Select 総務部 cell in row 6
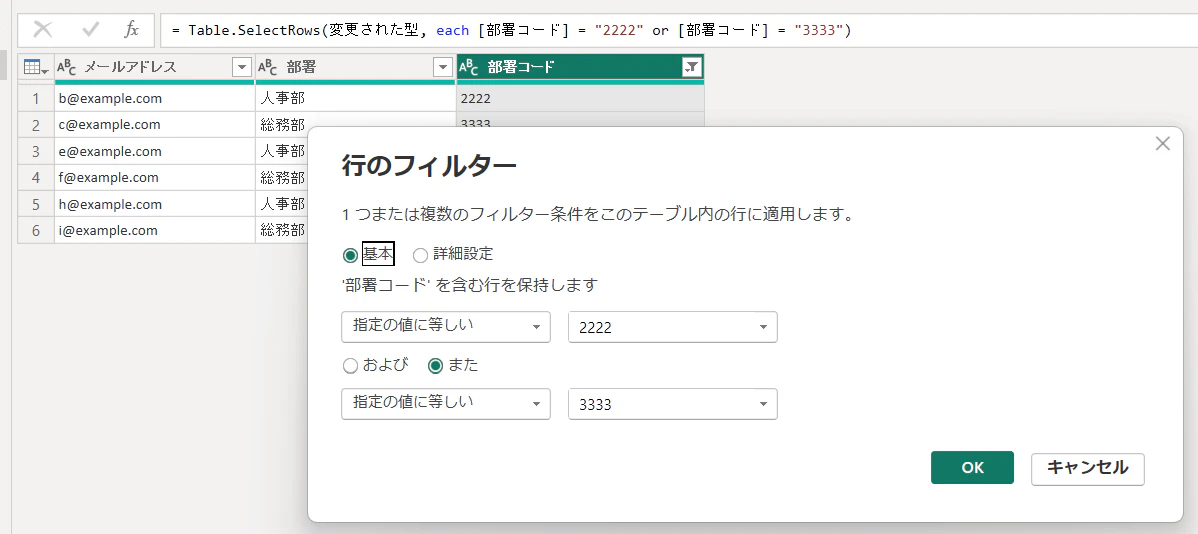Image resolution: width=1198 pixels, height=534 pixels. [x=281, y=230]
